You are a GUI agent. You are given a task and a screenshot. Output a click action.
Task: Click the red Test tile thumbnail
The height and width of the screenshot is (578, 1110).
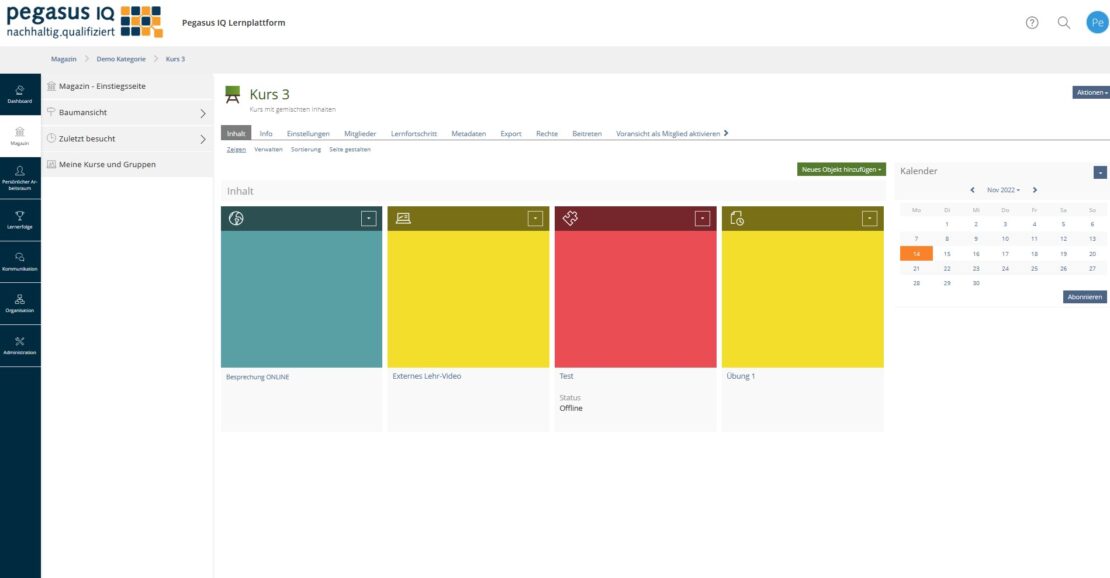click(x=635, y=298)
